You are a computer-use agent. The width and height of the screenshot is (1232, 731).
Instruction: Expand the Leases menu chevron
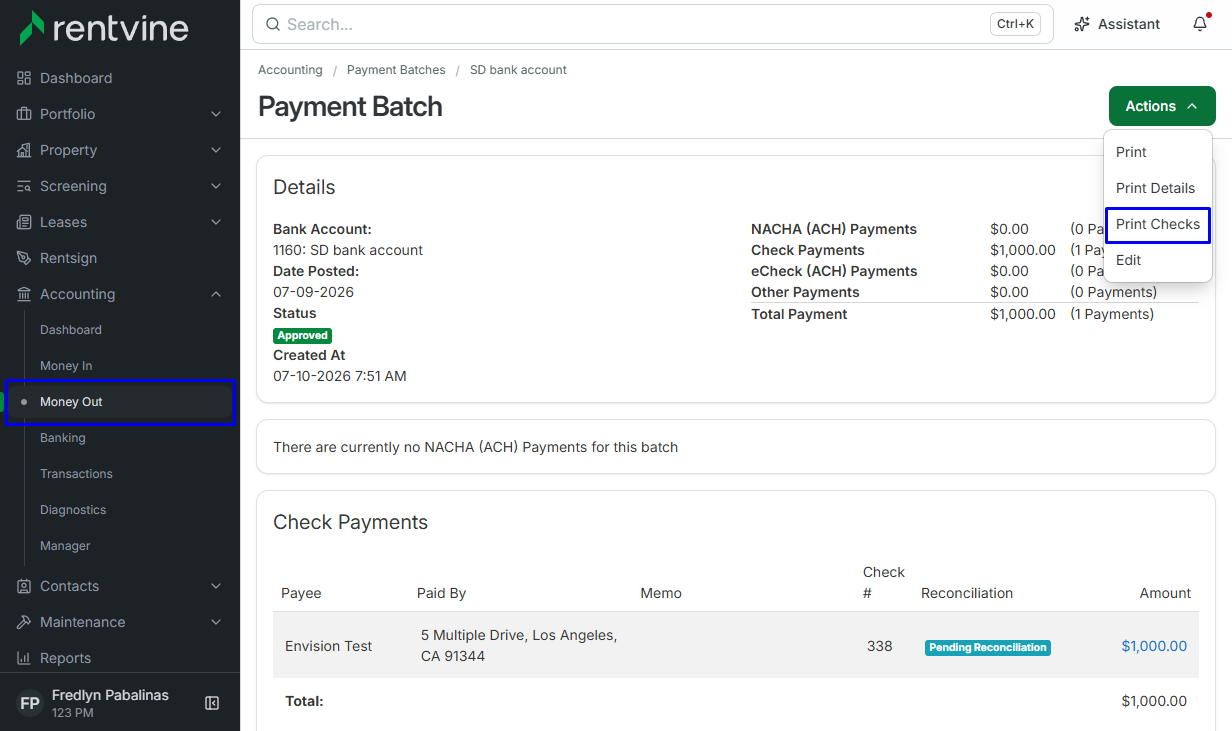pyautogui.click(x=216, y=222)
